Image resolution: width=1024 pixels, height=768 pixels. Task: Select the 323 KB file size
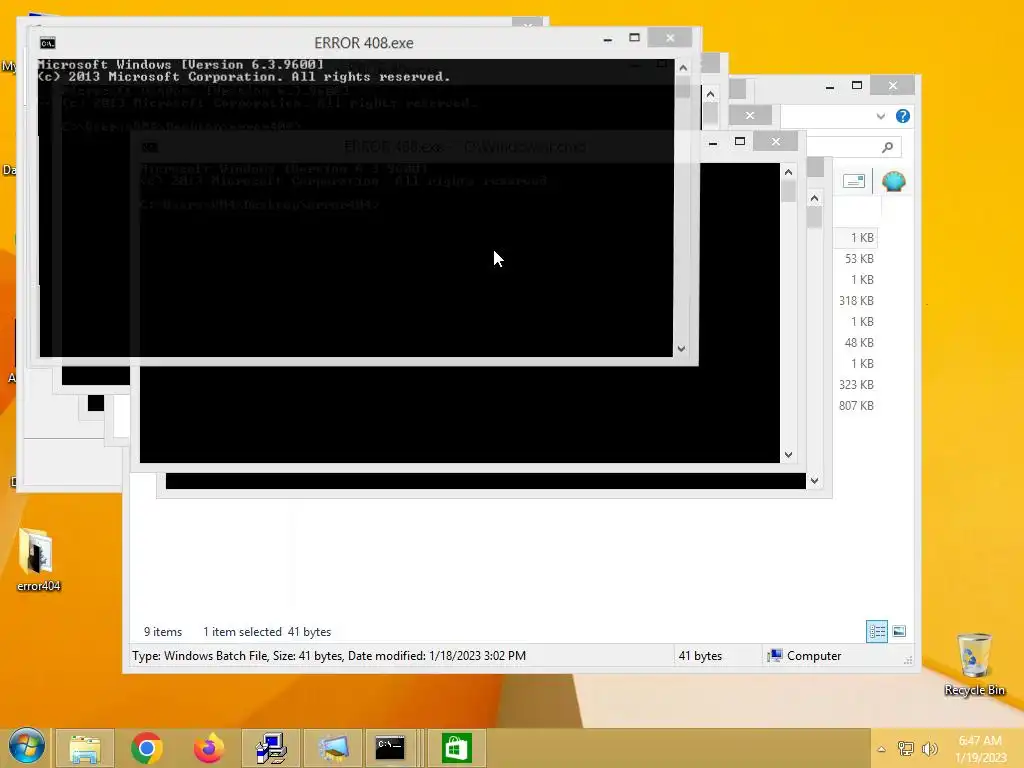tap(856, 385)
